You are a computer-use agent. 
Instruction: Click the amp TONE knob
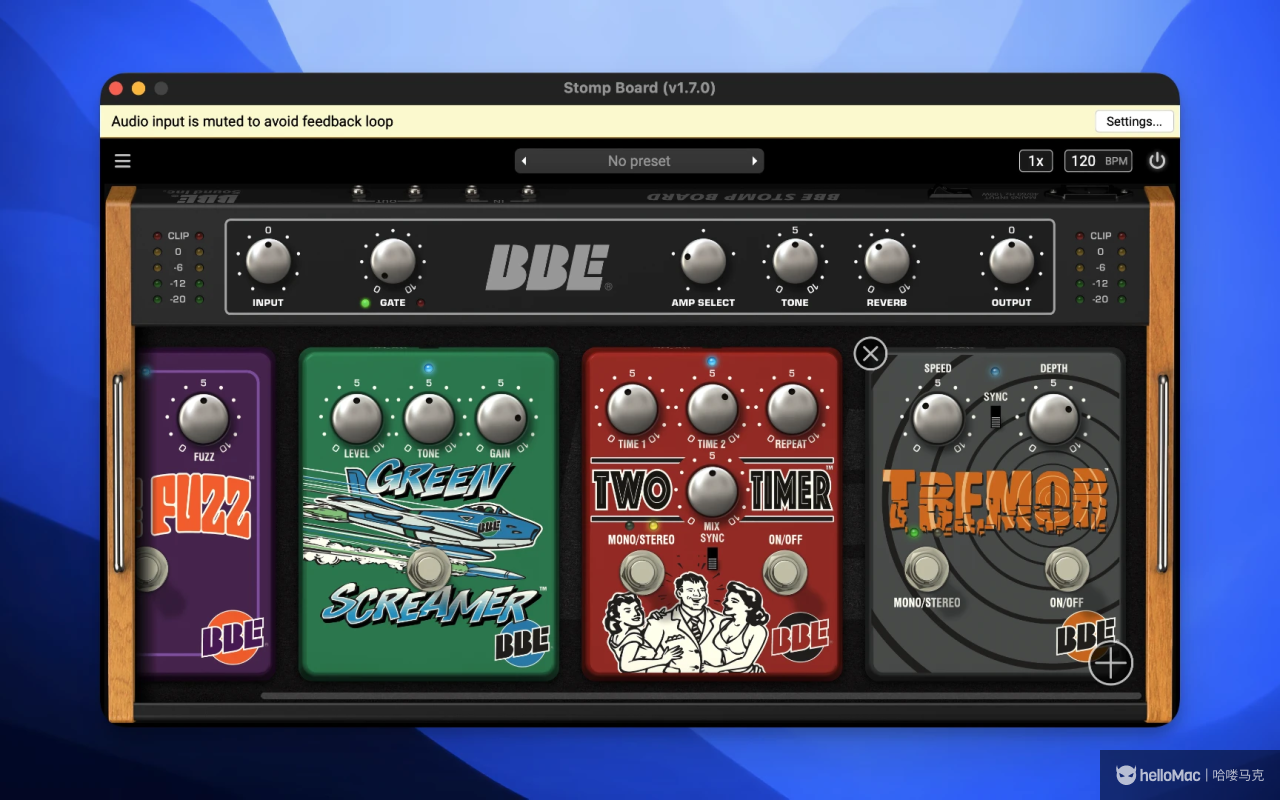[x=795, y=262]
